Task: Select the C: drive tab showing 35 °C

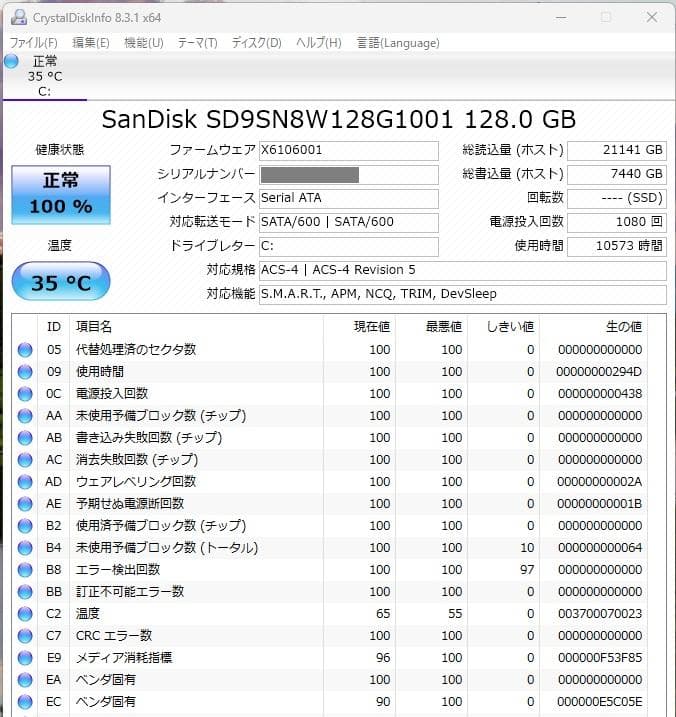Action: pyautogui.click(x=44, y=76)
